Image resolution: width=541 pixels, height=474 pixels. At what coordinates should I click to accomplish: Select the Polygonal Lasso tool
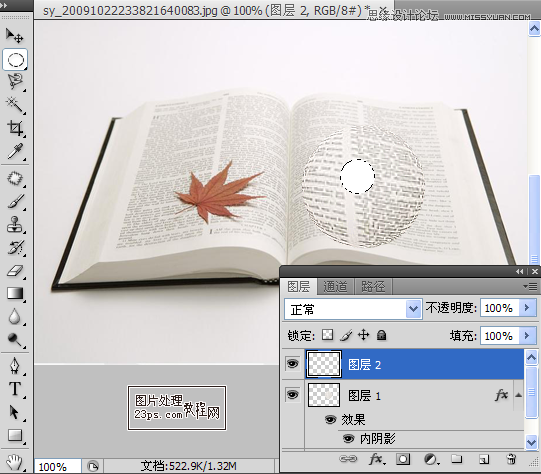point(15,82)
